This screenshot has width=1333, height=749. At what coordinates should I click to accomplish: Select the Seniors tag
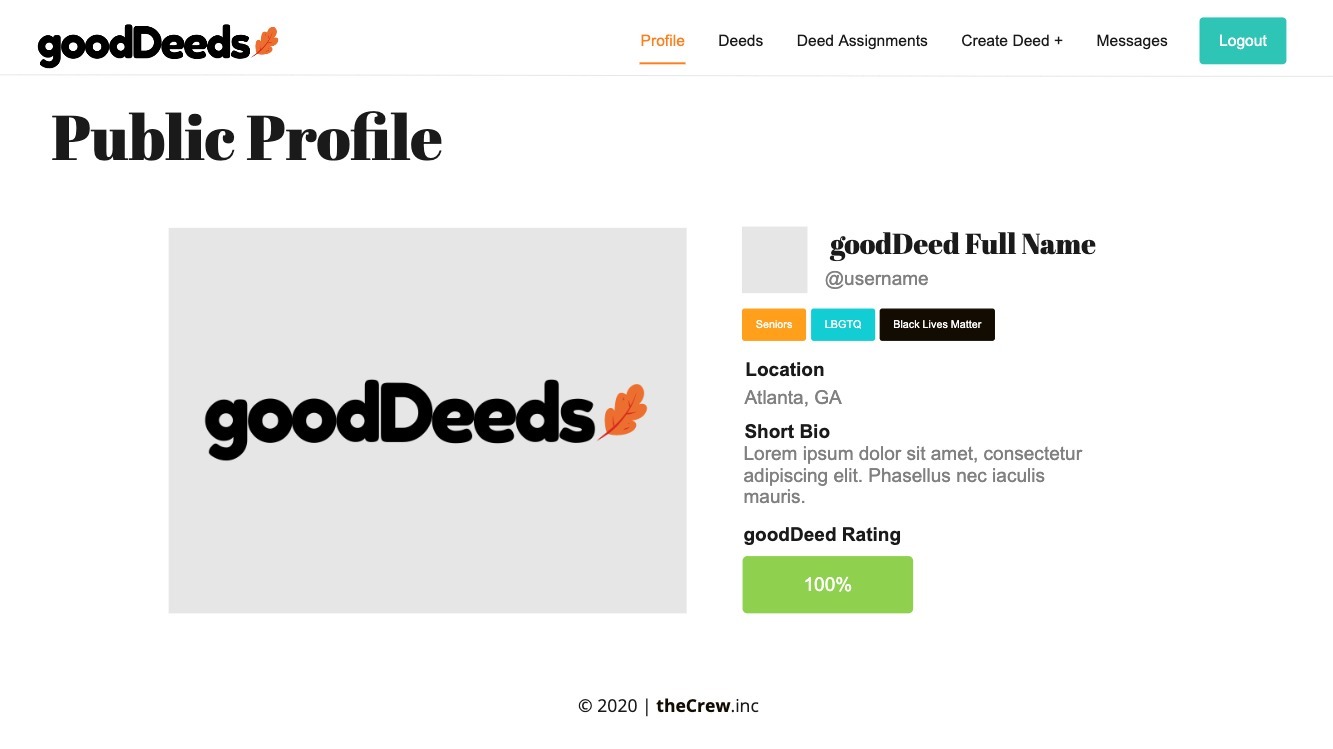point(773,324)
